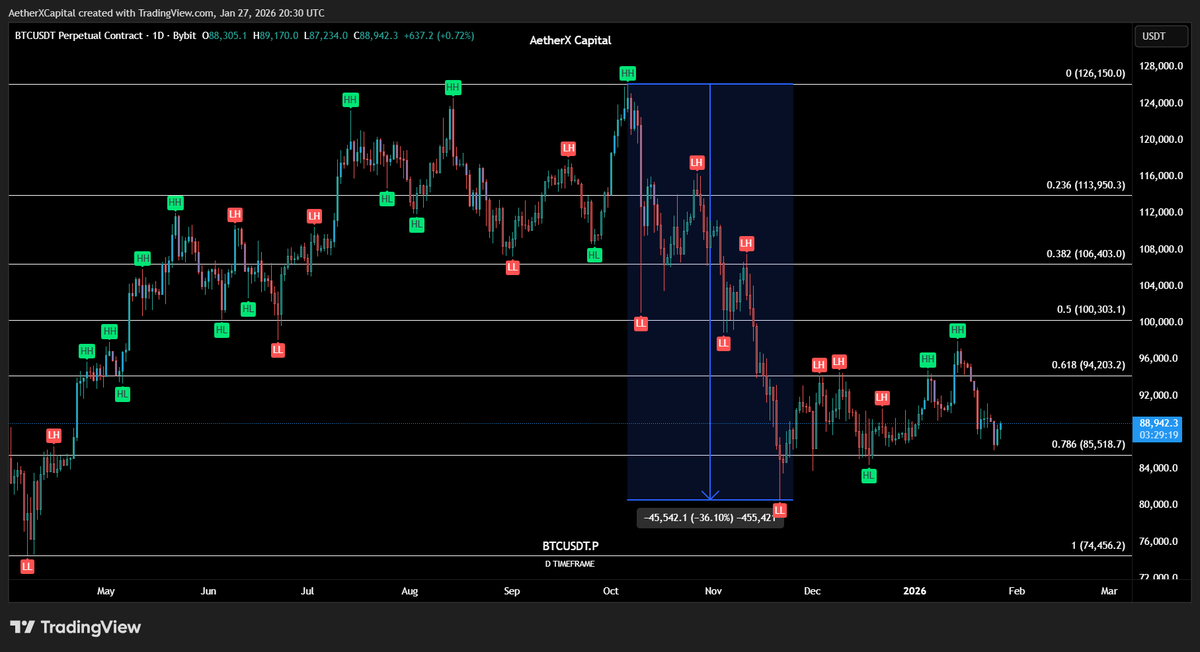The height and width of the screenshot is (652, 1200).
Task: Click the 120,000.0 price axis label
Action: pos(1160,140)
